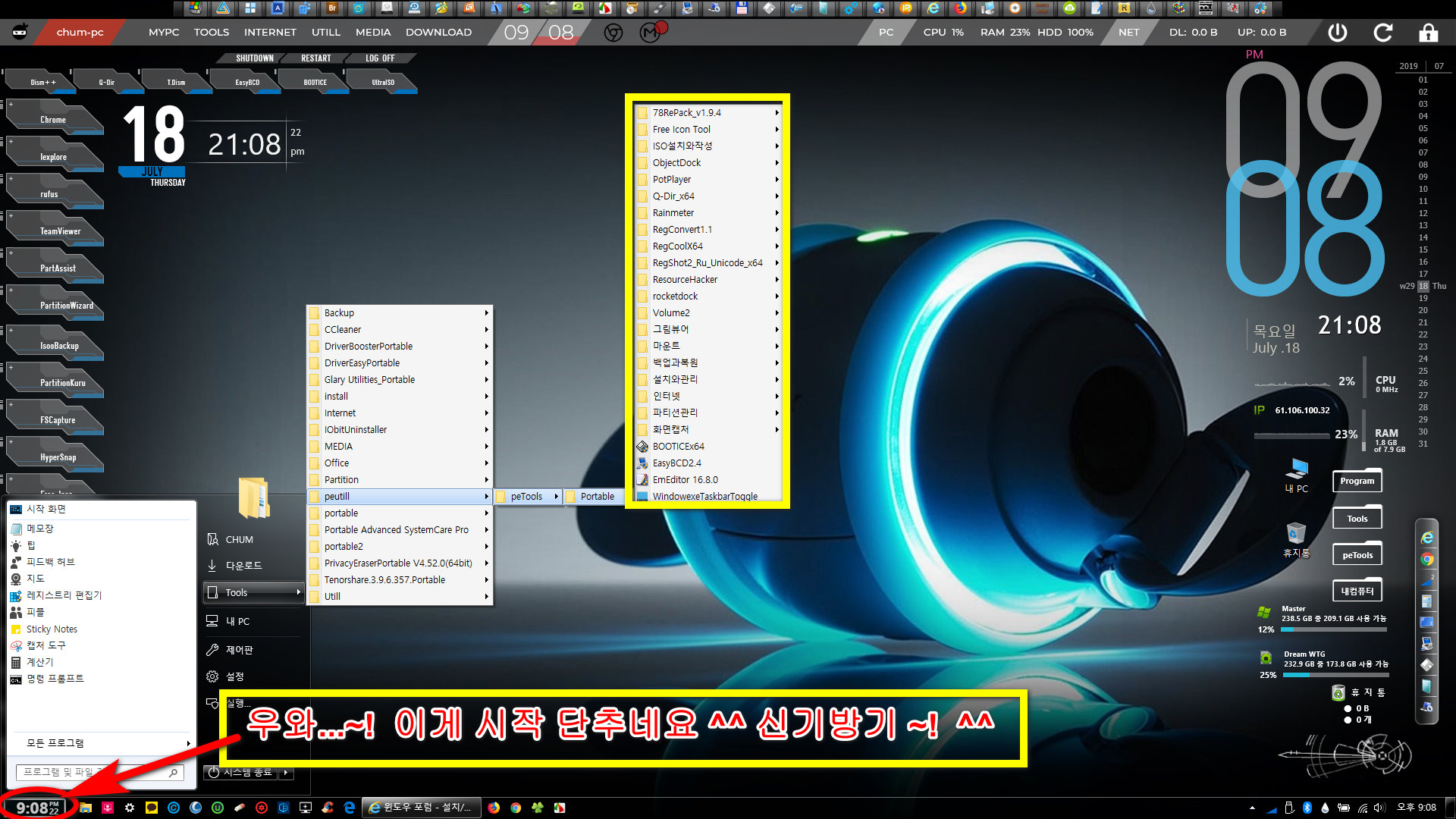The width and height of the screenshot is (1456, 819).
Task: Open the UTILL menu in the top bar
Action: [x=326, y=33]
